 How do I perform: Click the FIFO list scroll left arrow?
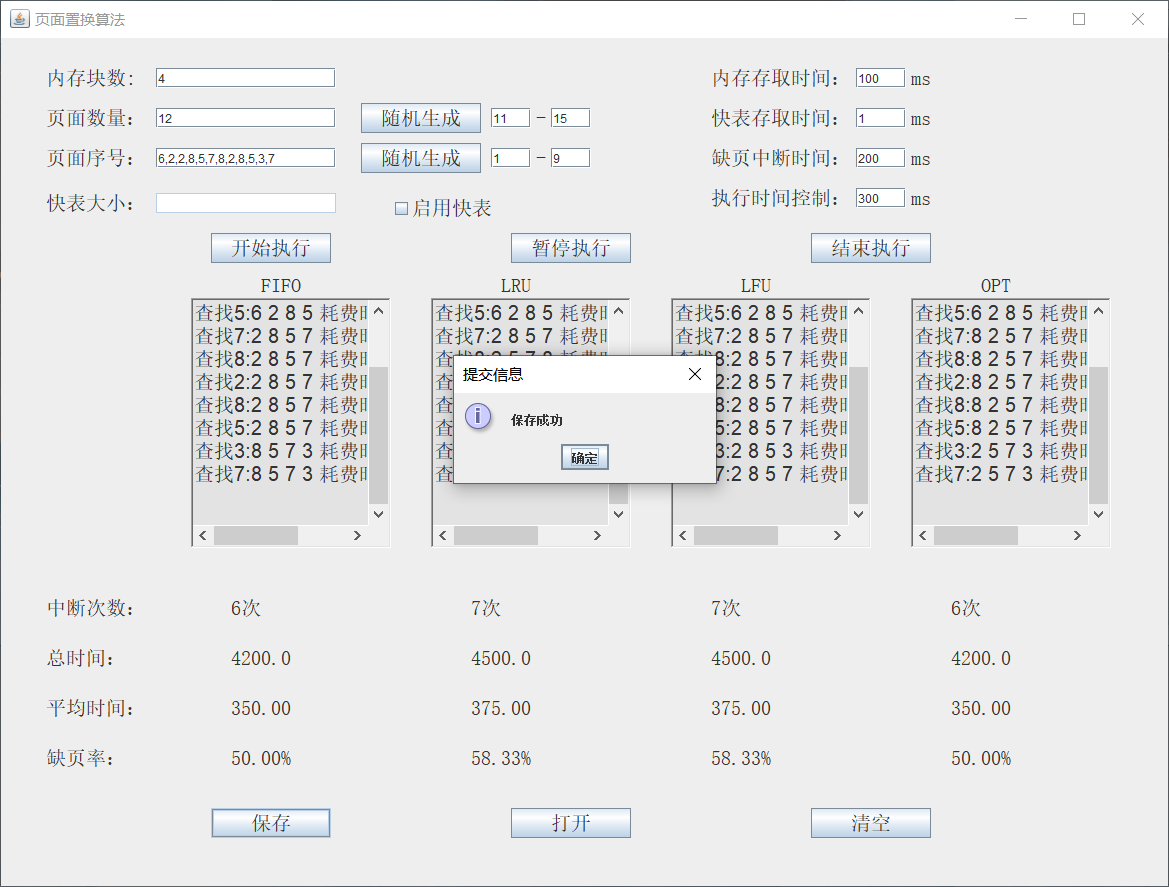[203, 535]
